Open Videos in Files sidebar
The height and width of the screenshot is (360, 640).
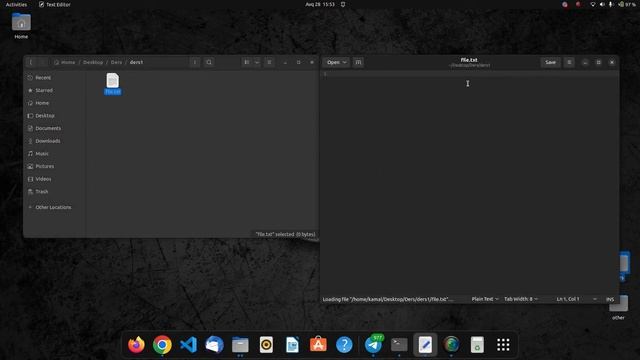[54, 179]
